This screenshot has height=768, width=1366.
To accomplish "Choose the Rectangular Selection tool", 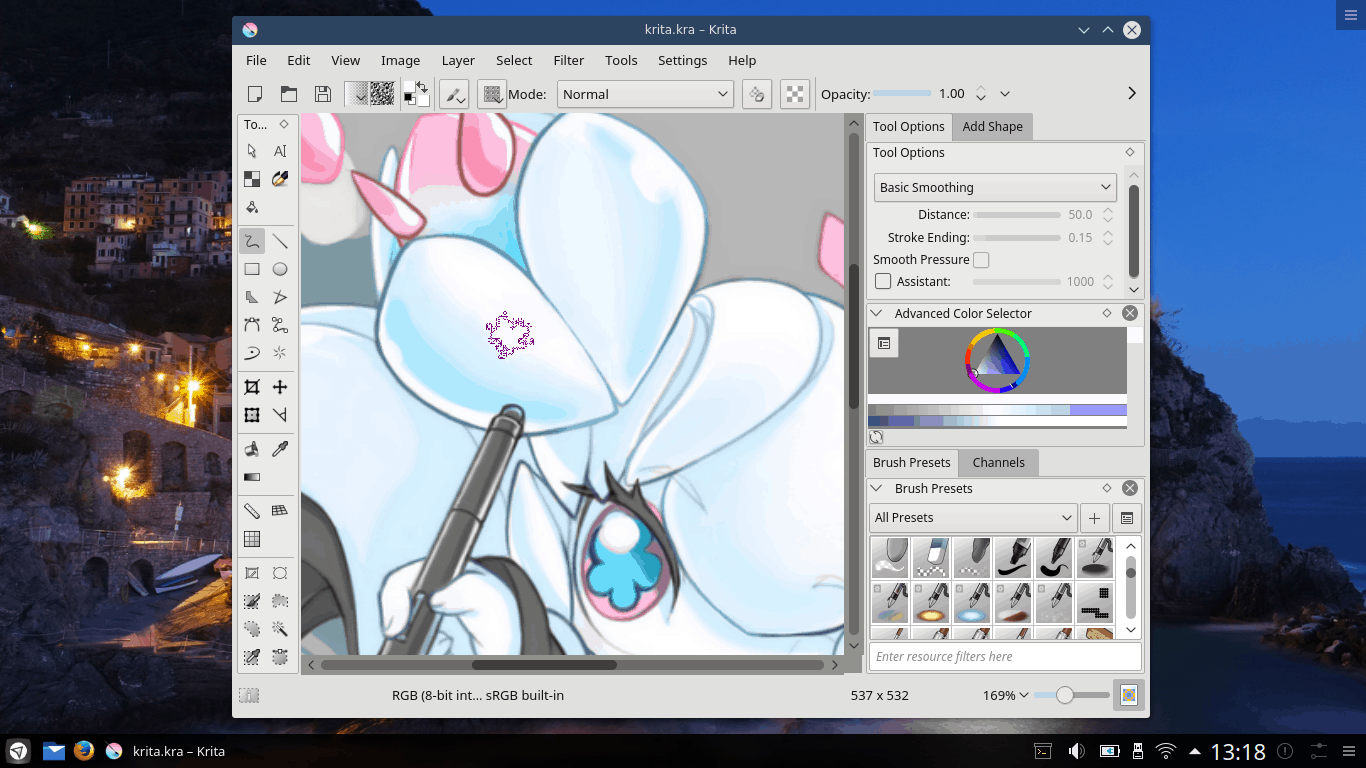I will 252,573.
